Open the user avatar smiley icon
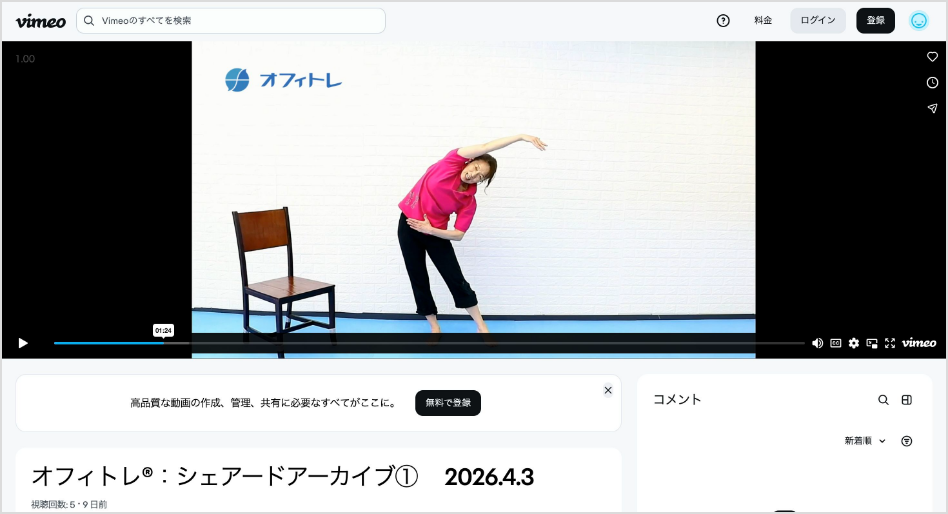This screenshot has width=948, height=514. 919,21
